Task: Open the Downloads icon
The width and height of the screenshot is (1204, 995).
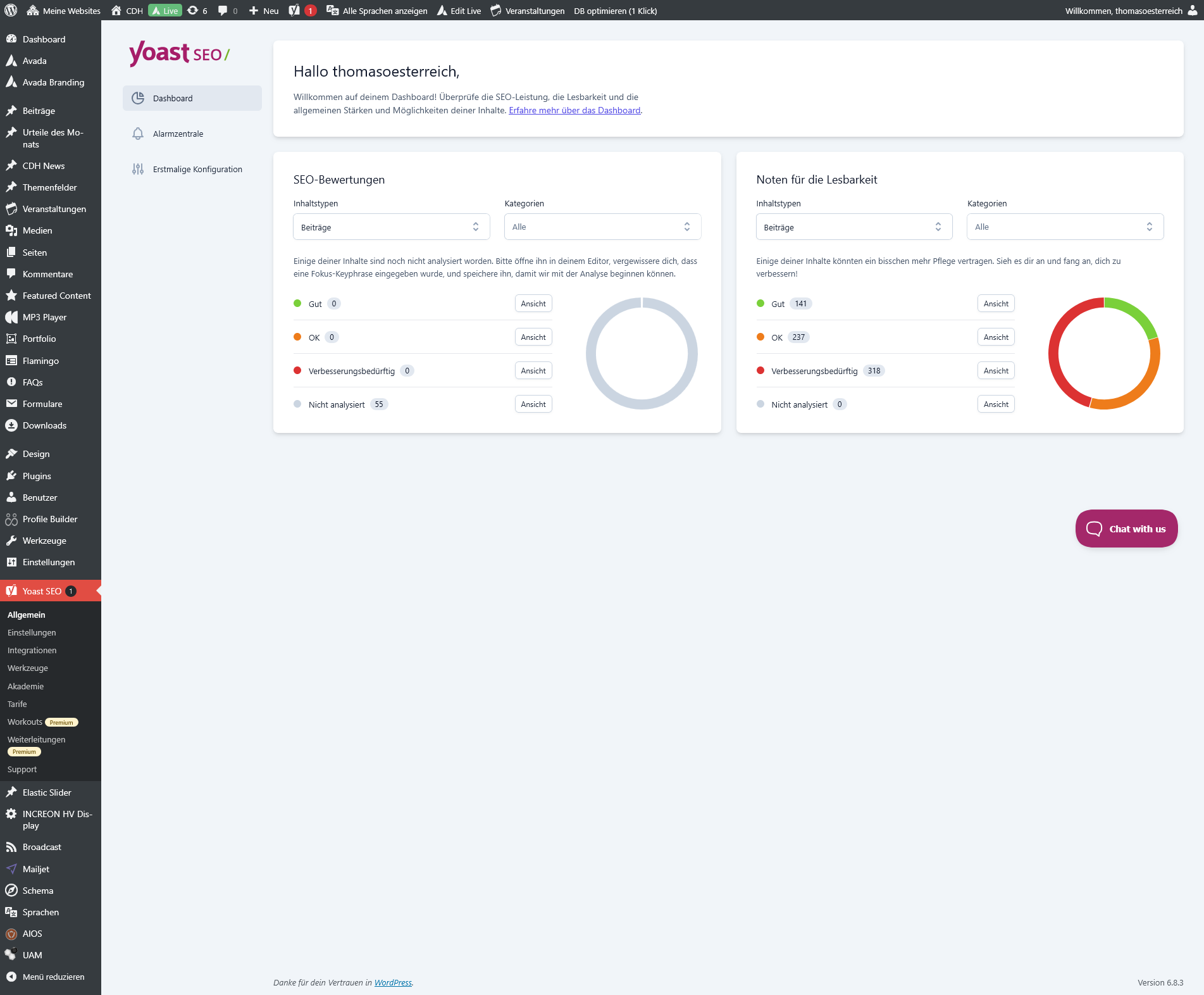Action: pos(11,425)
